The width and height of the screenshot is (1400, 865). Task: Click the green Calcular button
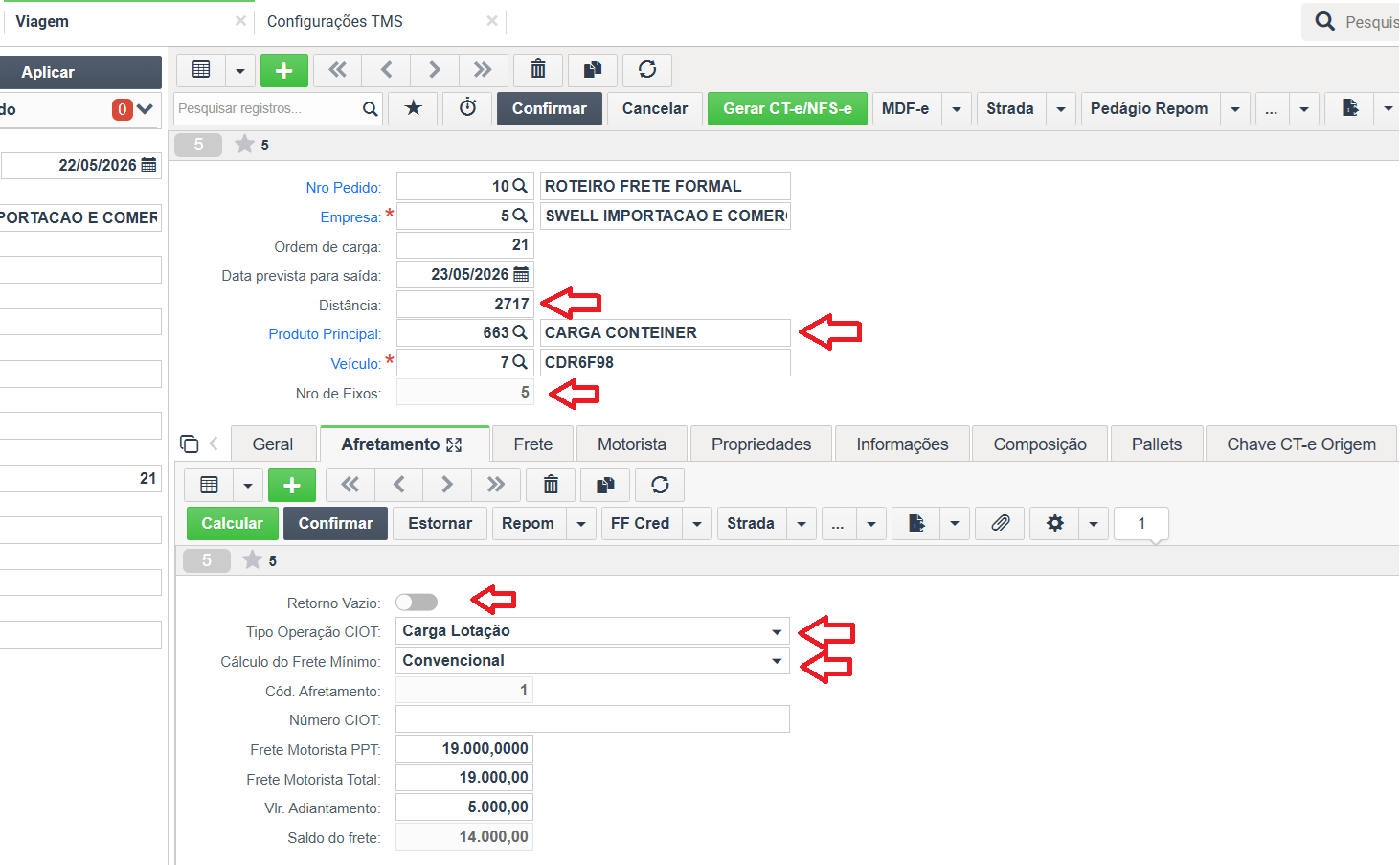(x=232, y=523)
